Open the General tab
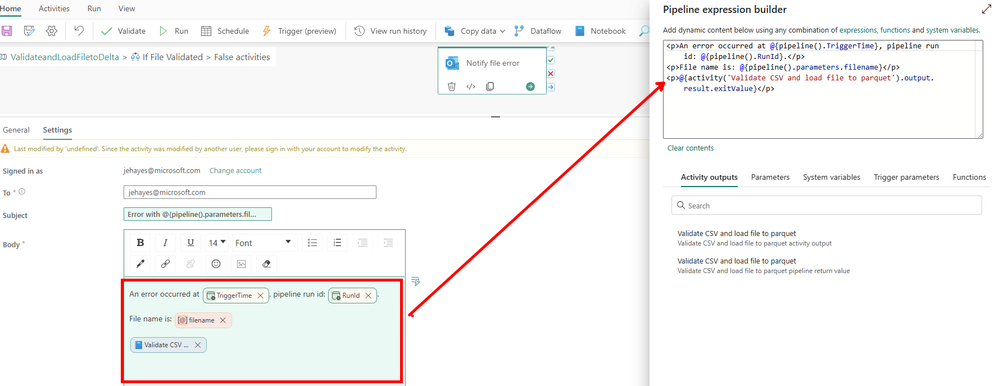The image size is (999, 386). pyautogui.click(x=16, y=130)
